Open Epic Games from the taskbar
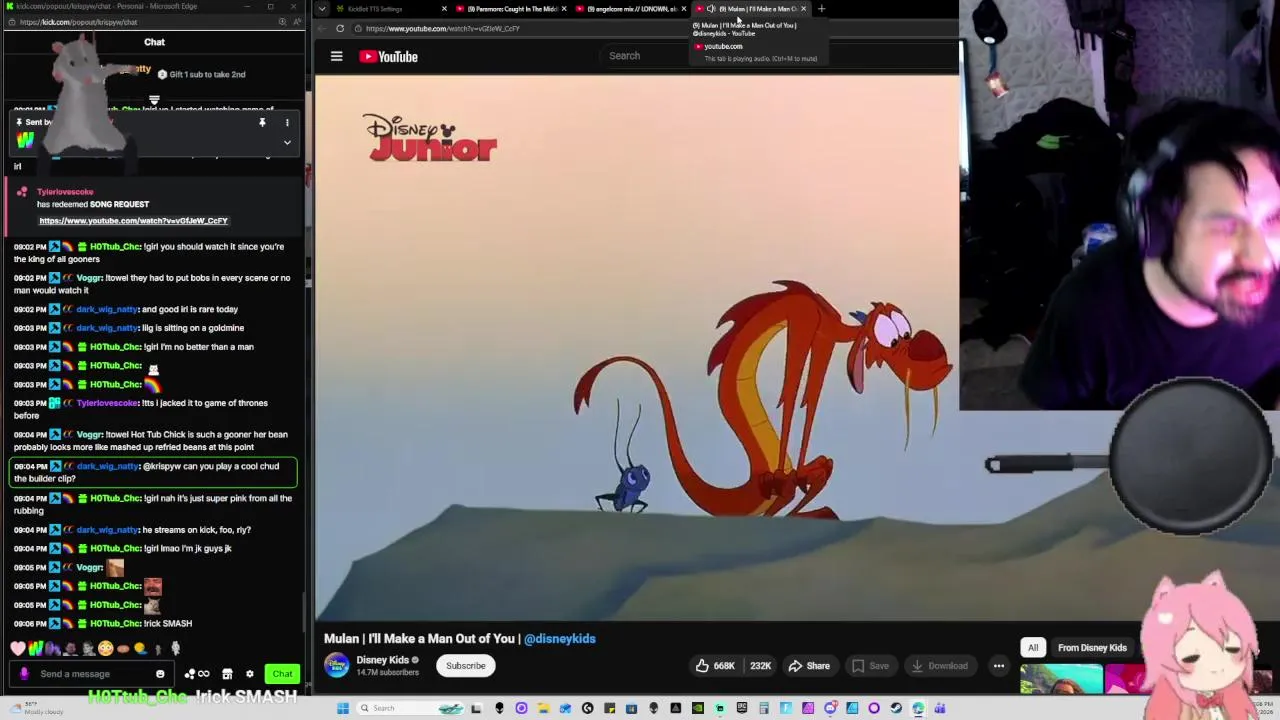 click(x=741, y=708)
